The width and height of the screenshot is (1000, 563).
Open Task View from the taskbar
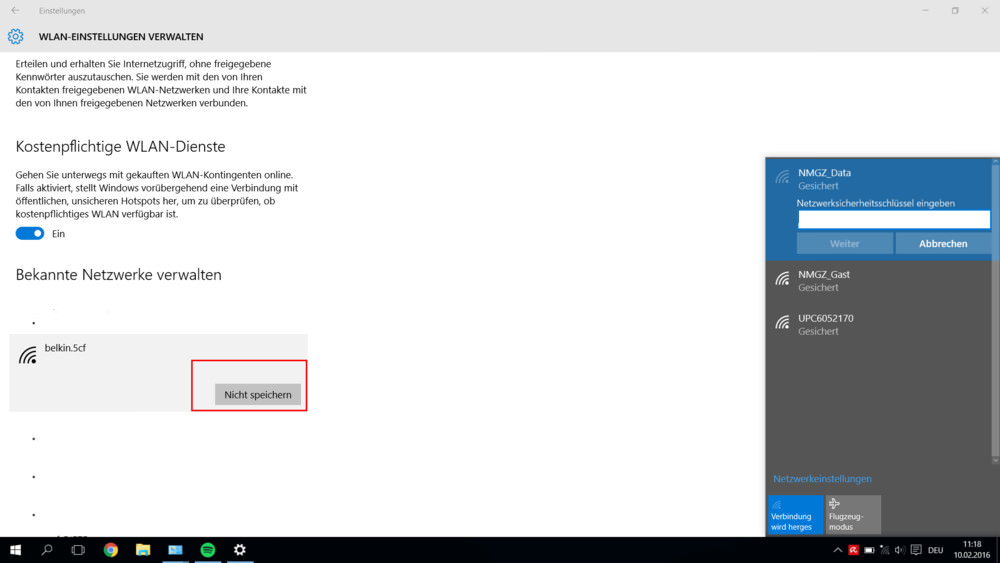click(x=78, y=550)
